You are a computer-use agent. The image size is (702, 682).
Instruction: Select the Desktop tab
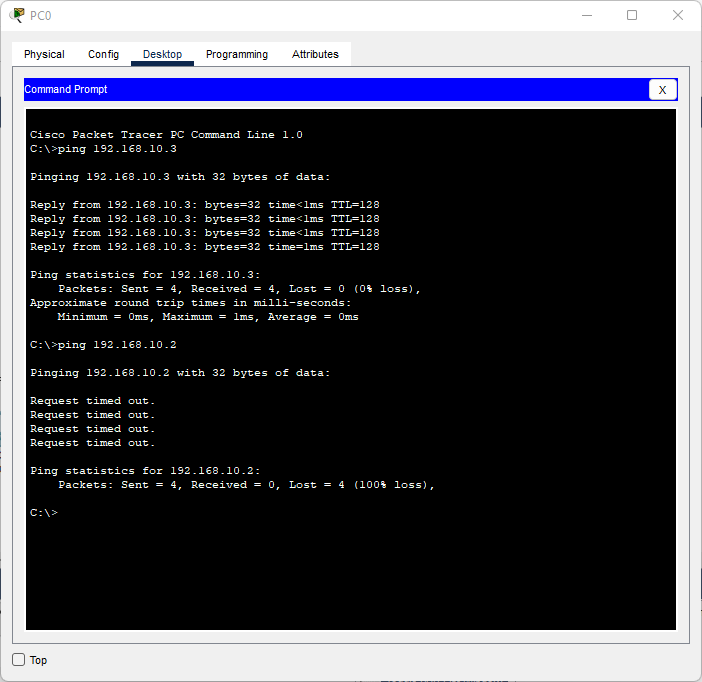pos(162,54)
